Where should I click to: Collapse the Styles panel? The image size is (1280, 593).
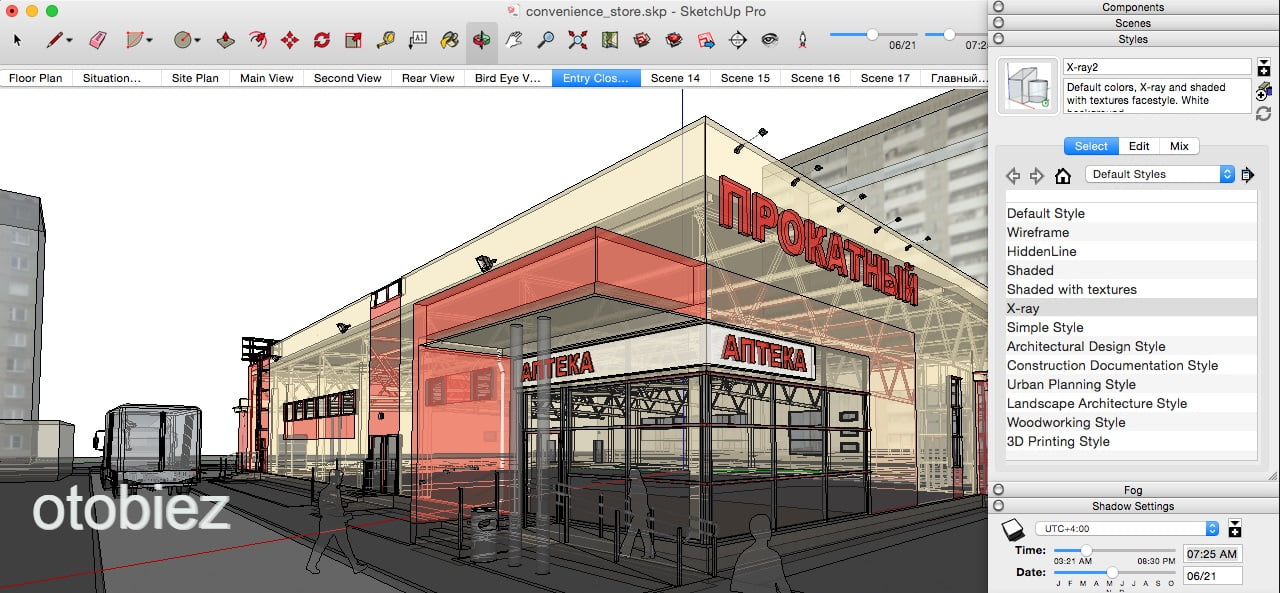[x=998, y=39]
